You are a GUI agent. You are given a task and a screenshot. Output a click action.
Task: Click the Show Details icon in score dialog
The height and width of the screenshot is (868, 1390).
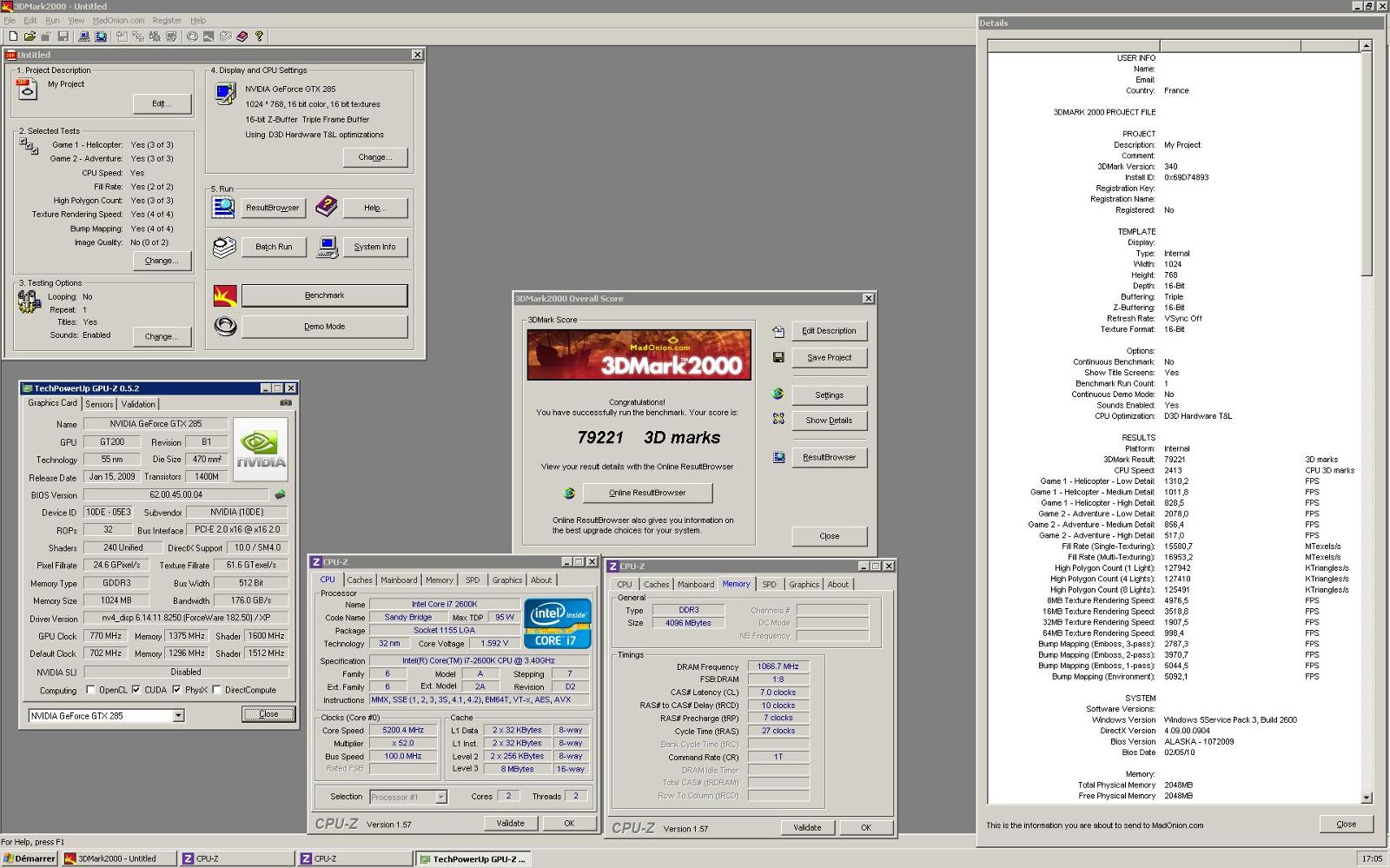point(778,419)
